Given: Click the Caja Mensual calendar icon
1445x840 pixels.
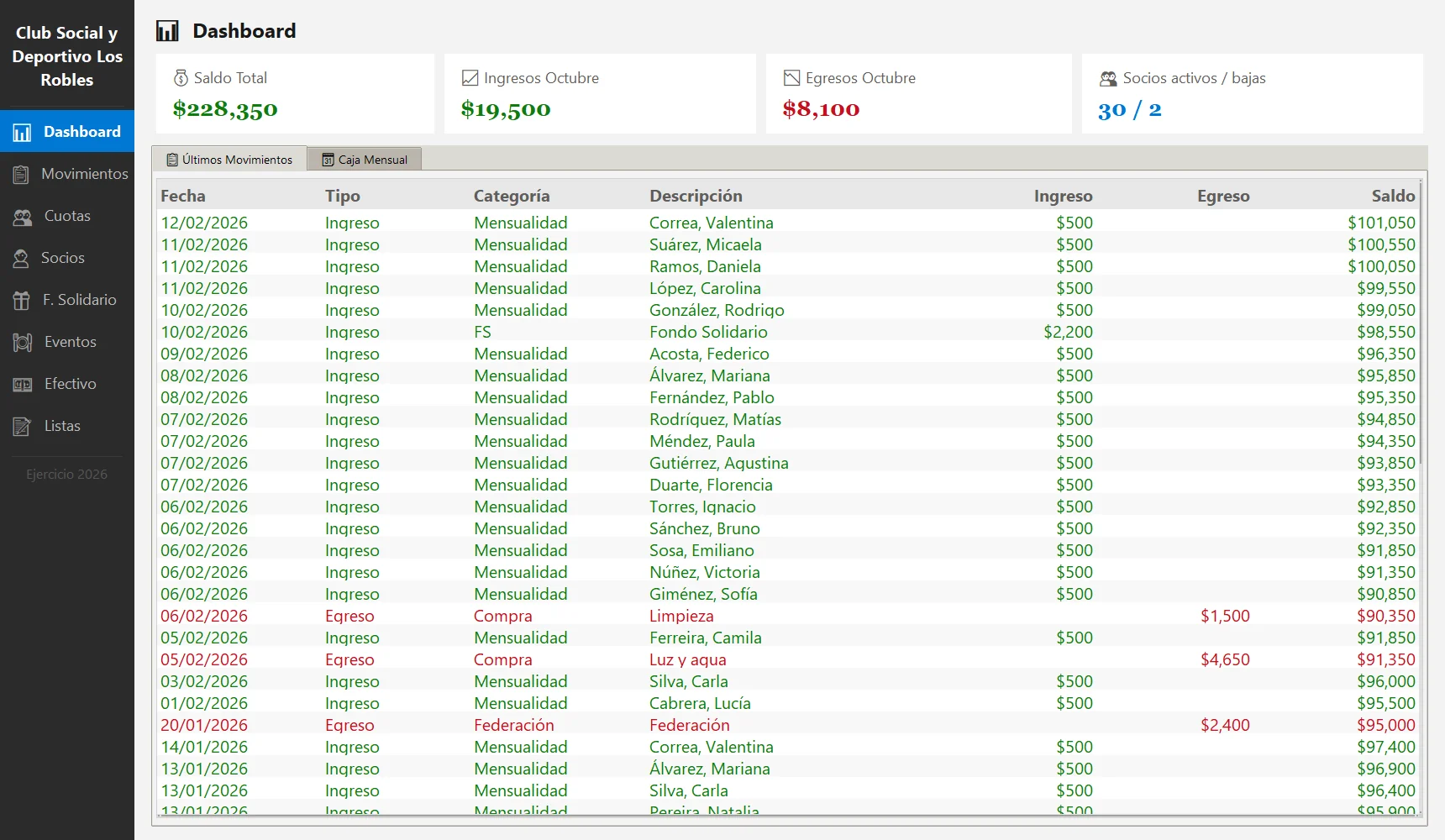Looking at the screenshot, I should (328, 160).
